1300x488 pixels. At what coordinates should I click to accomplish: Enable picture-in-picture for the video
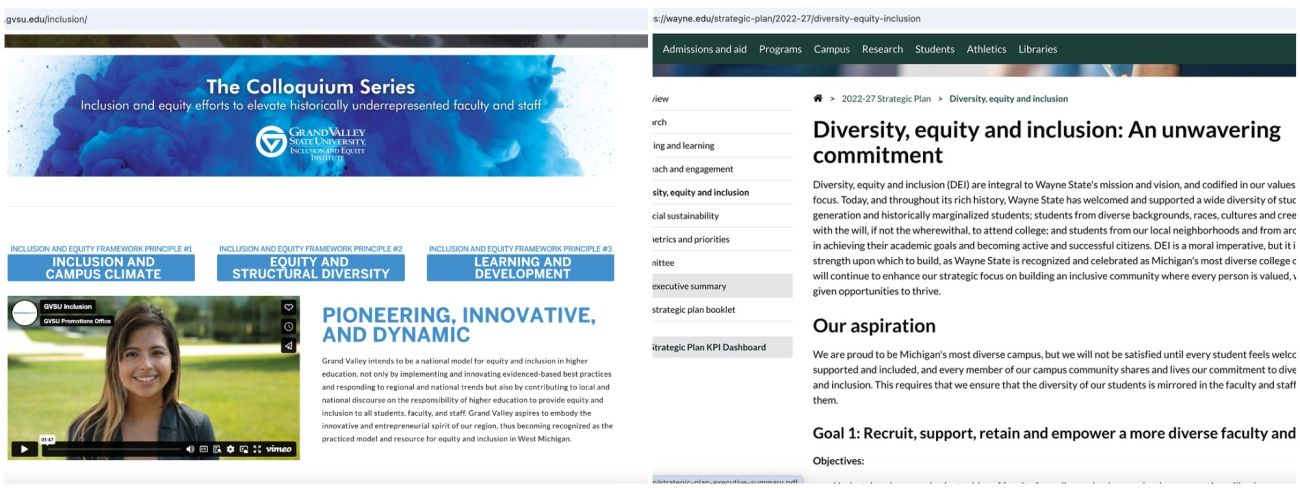pyautogui.click(x=244, y=449)
